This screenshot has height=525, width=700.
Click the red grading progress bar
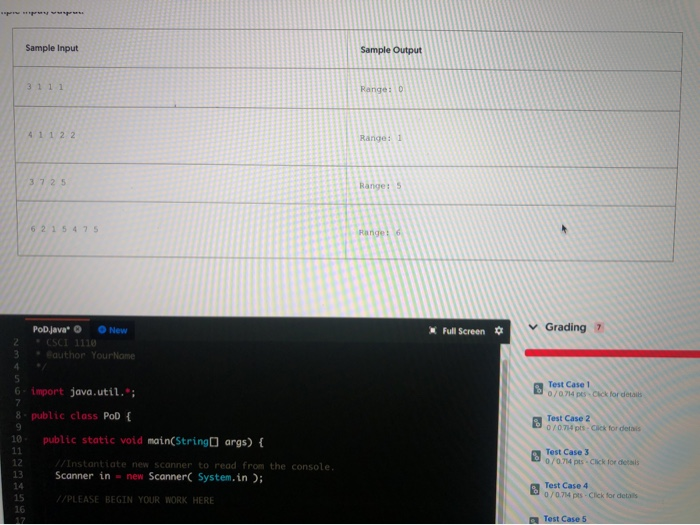click(612, 353)
